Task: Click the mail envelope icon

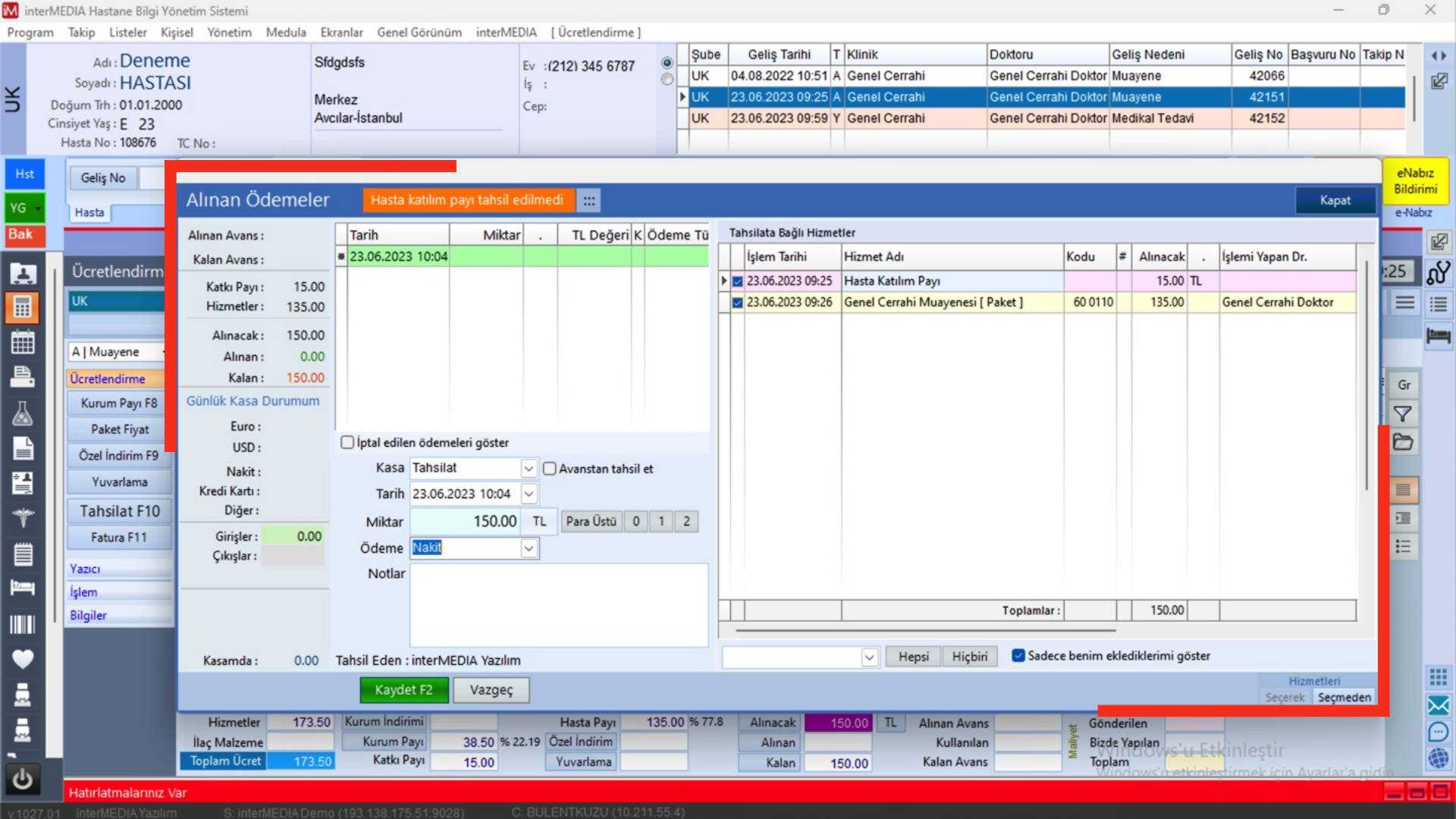Action: [1438, 705]
